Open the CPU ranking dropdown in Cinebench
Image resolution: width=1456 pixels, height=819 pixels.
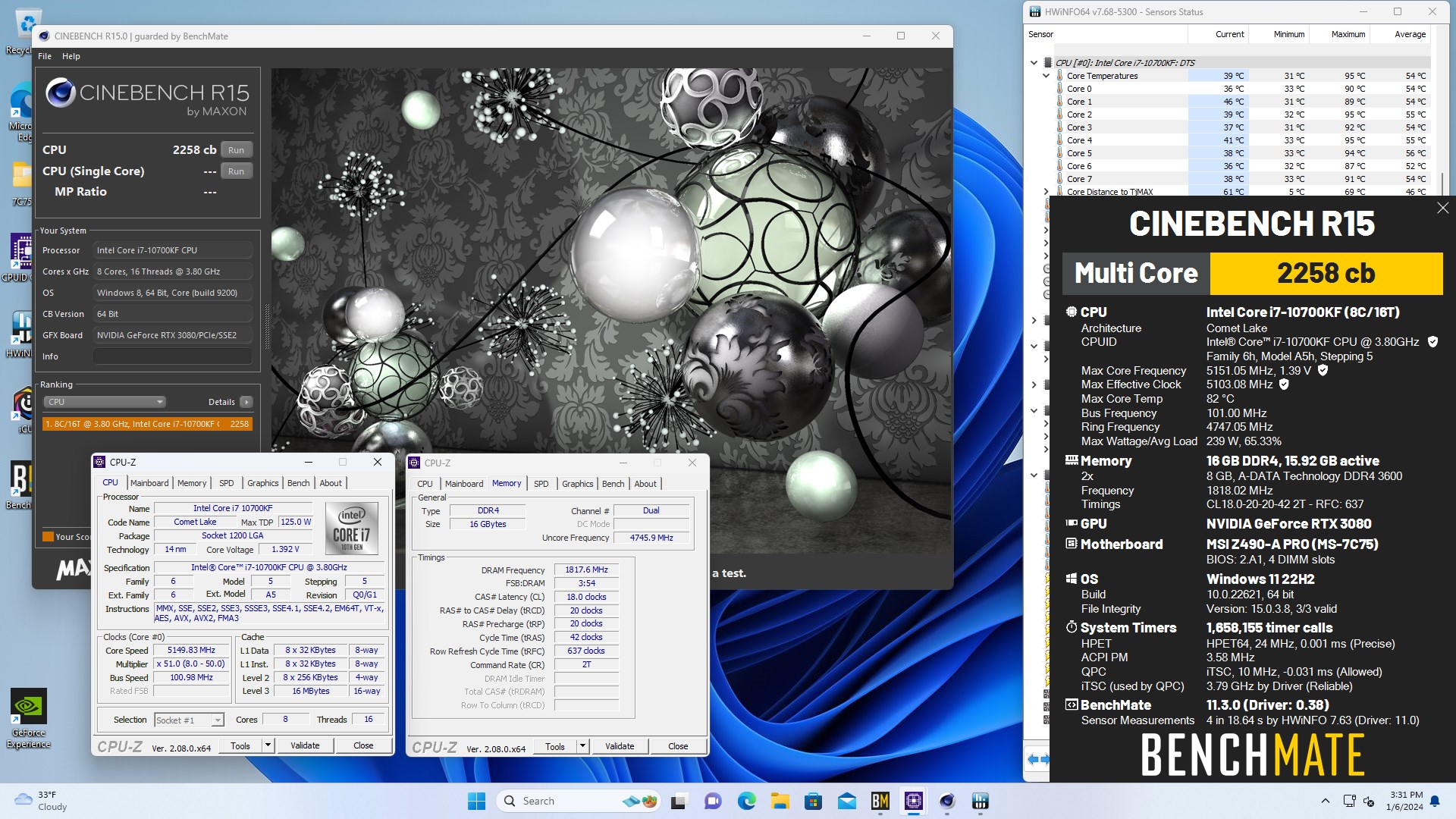(104, 402)
